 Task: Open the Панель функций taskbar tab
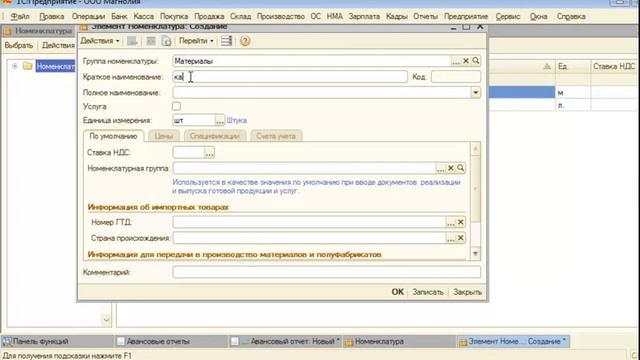[x=57, y=341]
